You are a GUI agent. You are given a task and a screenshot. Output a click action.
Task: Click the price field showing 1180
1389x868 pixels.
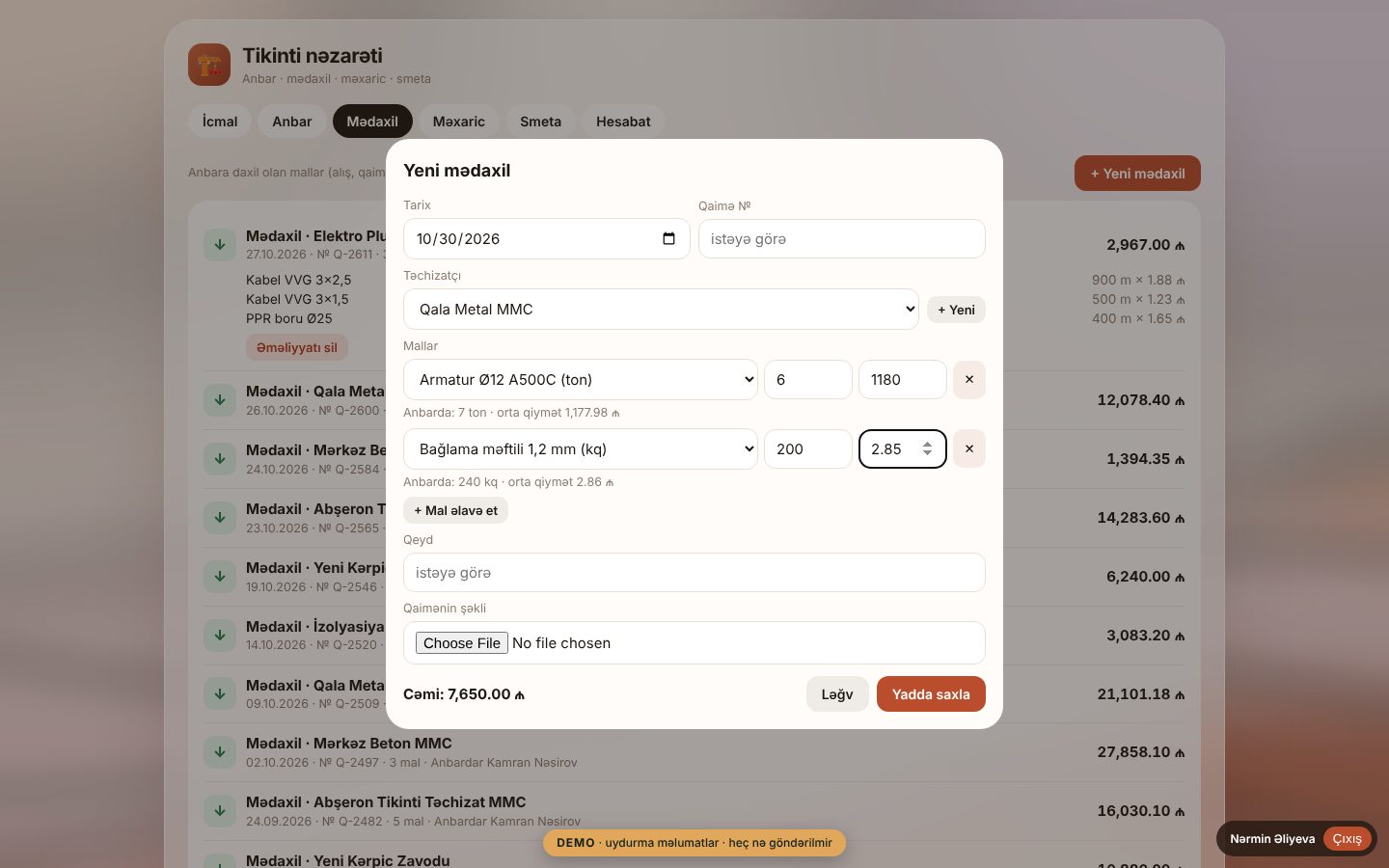903,379
